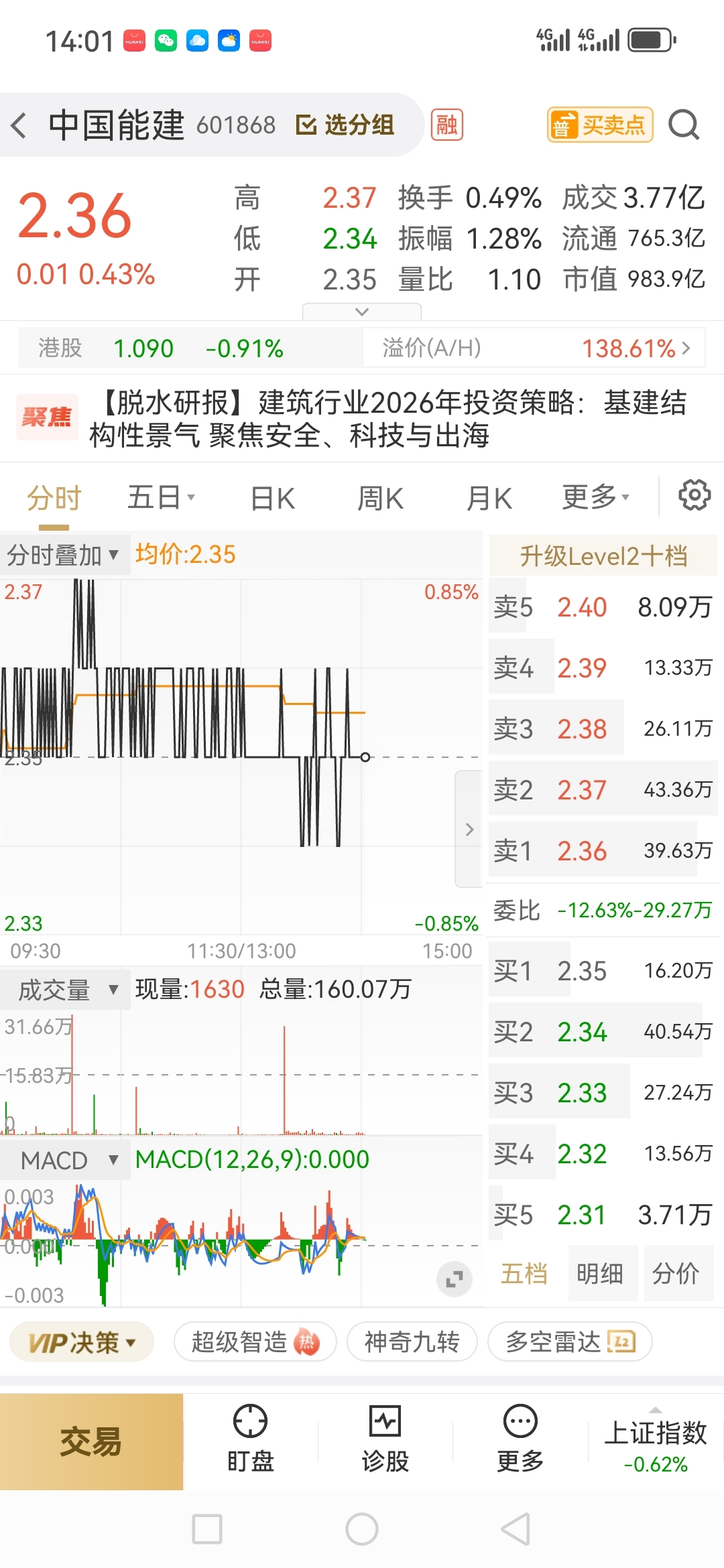Tap the MACD histogram chart
Image resolution: width=724 pixels, height=1568 pixels.
(241, 1244)
